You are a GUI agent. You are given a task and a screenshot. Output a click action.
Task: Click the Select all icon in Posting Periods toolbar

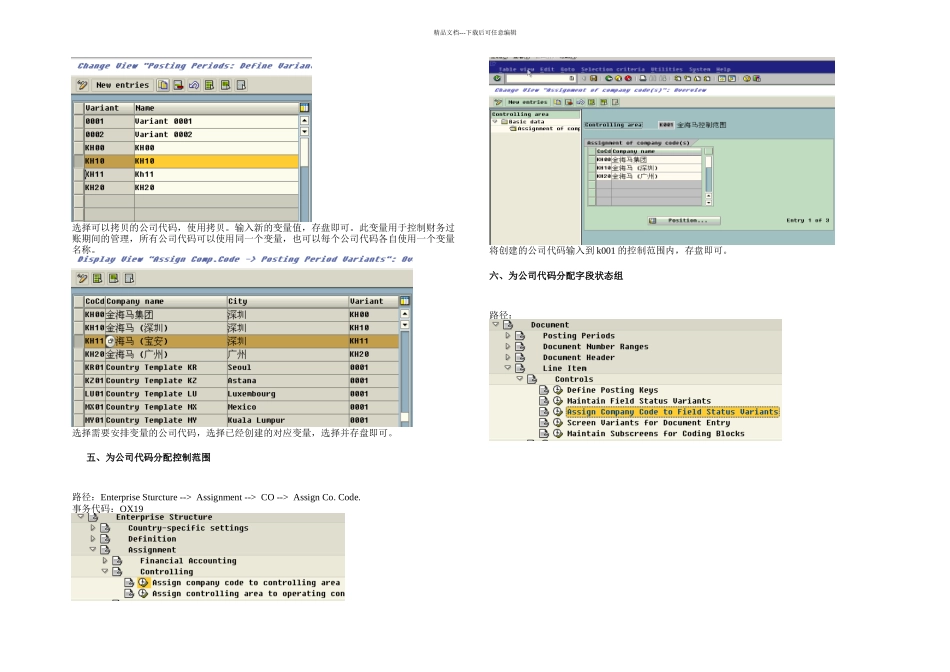[209, 85]
